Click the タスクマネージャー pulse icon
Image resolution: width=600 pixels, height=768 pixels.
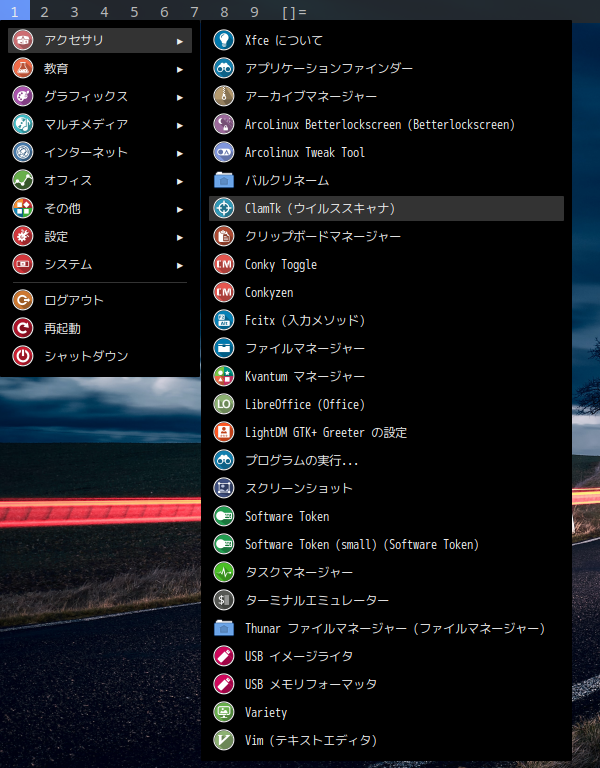[x=224, y=572]
